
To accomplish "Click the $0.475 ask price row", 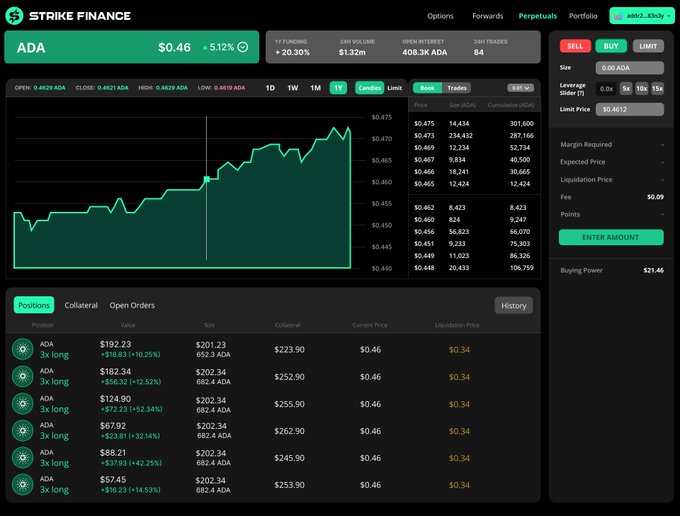I will click(x=474, y=124).
